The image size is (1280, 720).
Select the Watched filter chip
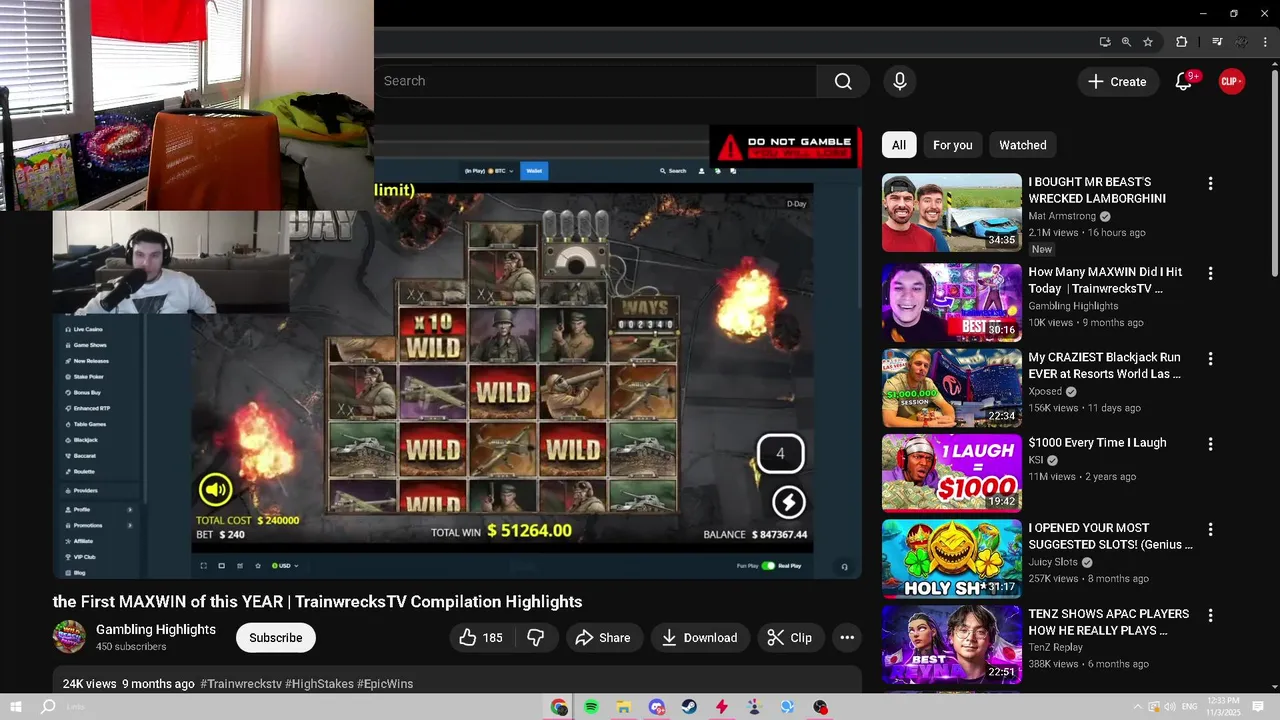coord(1022,145)
